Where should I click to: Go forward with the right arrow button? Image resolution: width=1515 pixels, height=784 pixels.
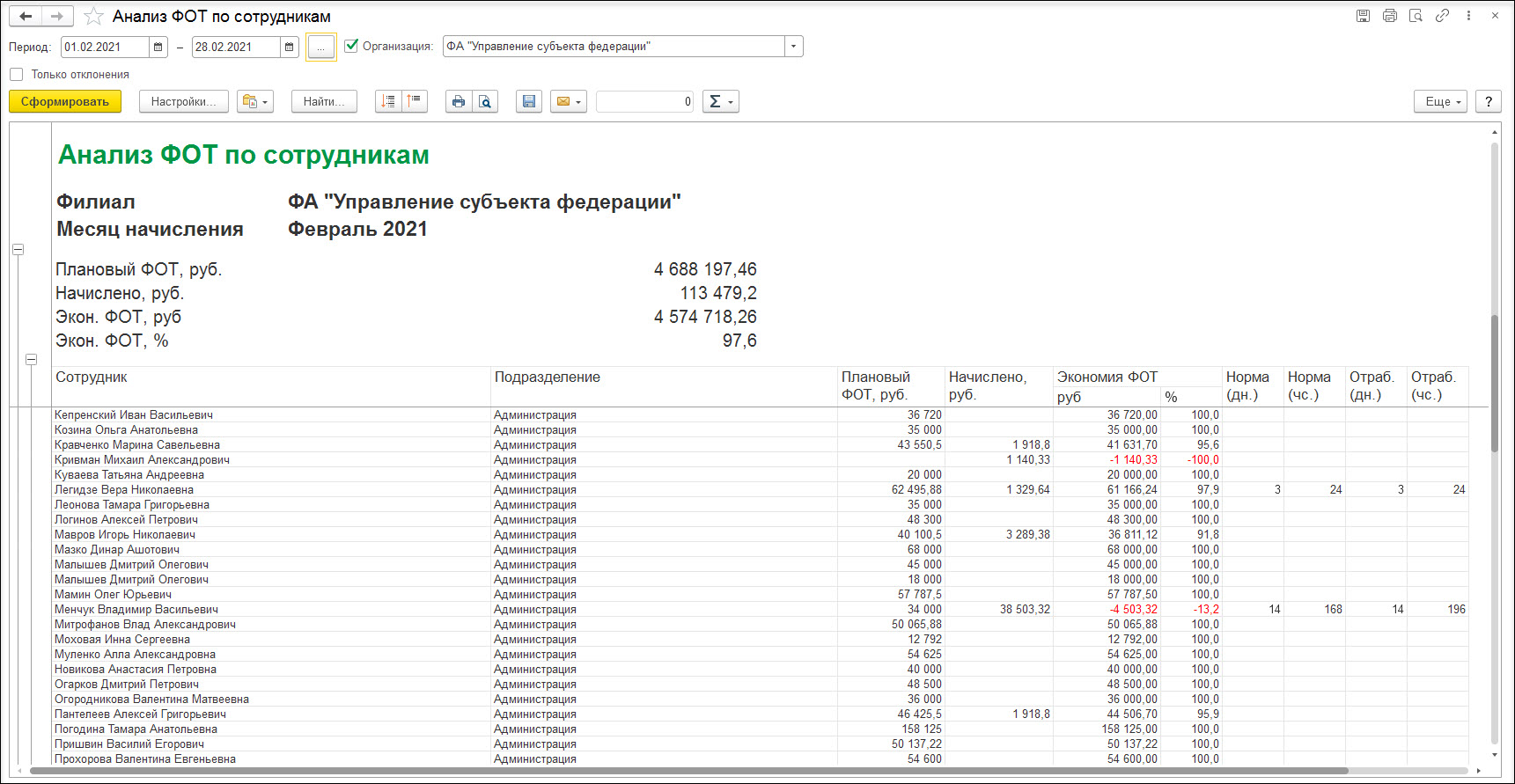(x=57, y=16)
